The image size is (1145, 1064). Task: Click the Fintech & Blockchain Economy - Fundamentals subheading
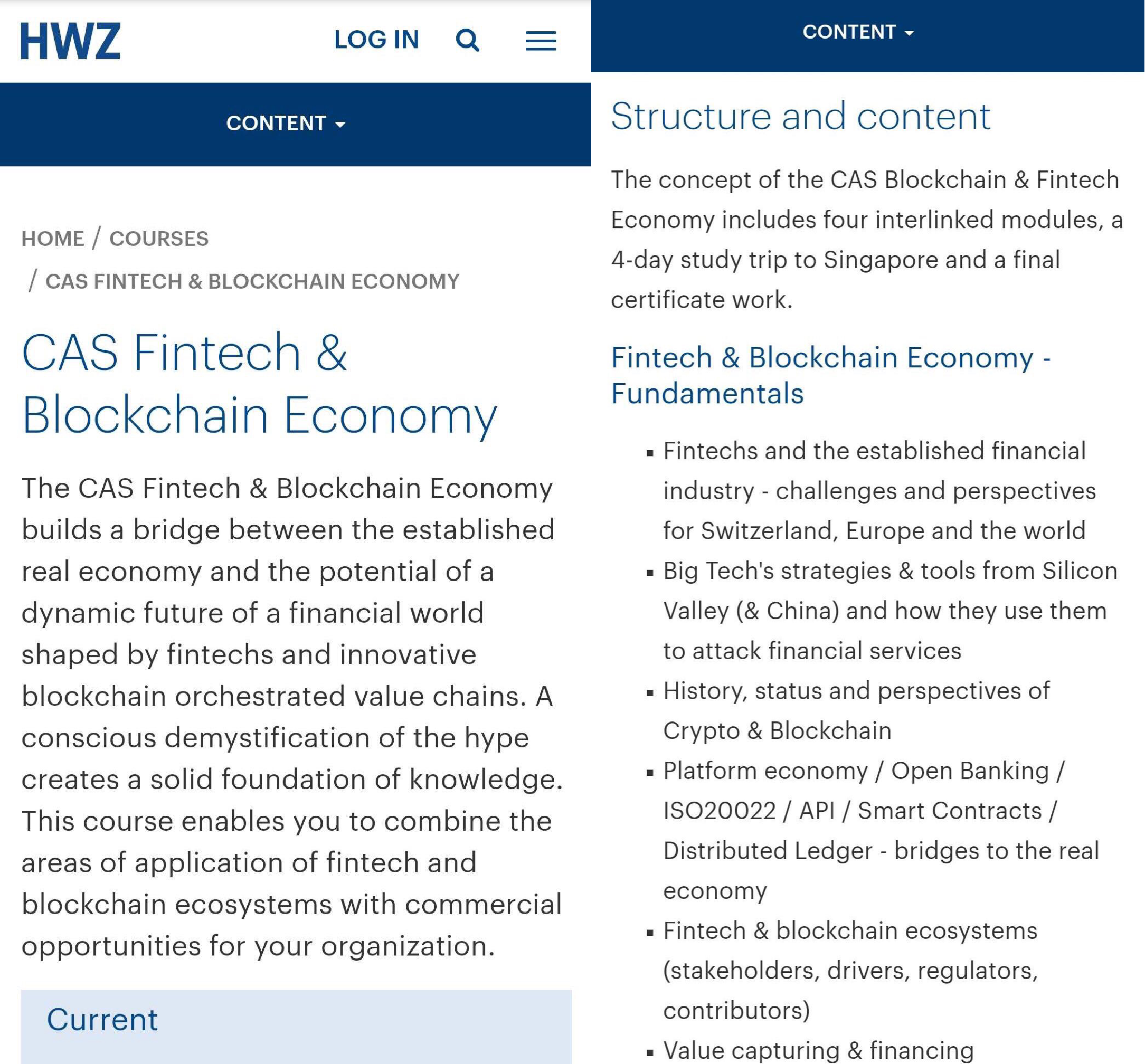click(x=831, y=375)
